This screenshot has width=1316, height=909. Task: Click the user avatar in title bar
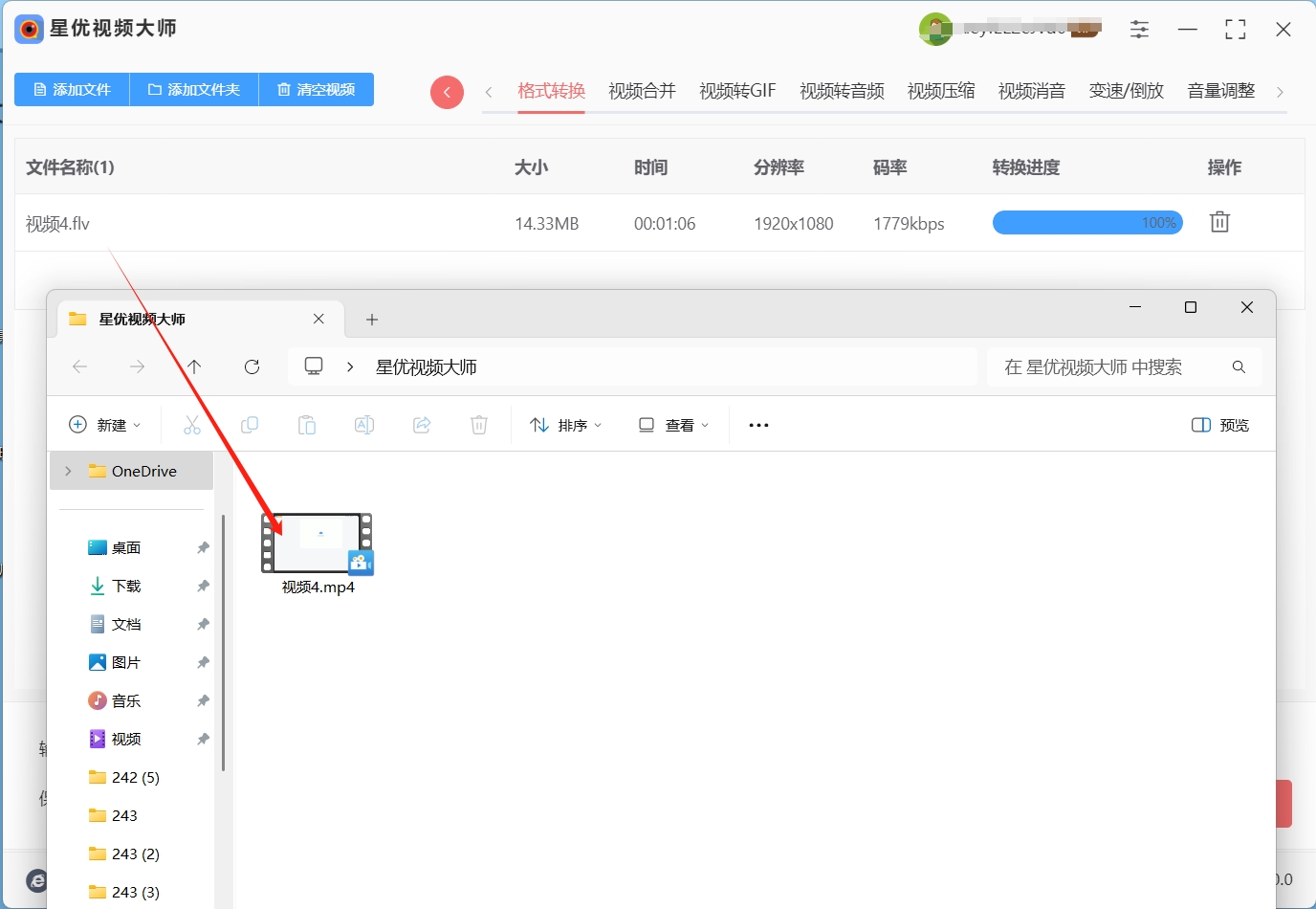pyautogui.click(x=935, y=30)
